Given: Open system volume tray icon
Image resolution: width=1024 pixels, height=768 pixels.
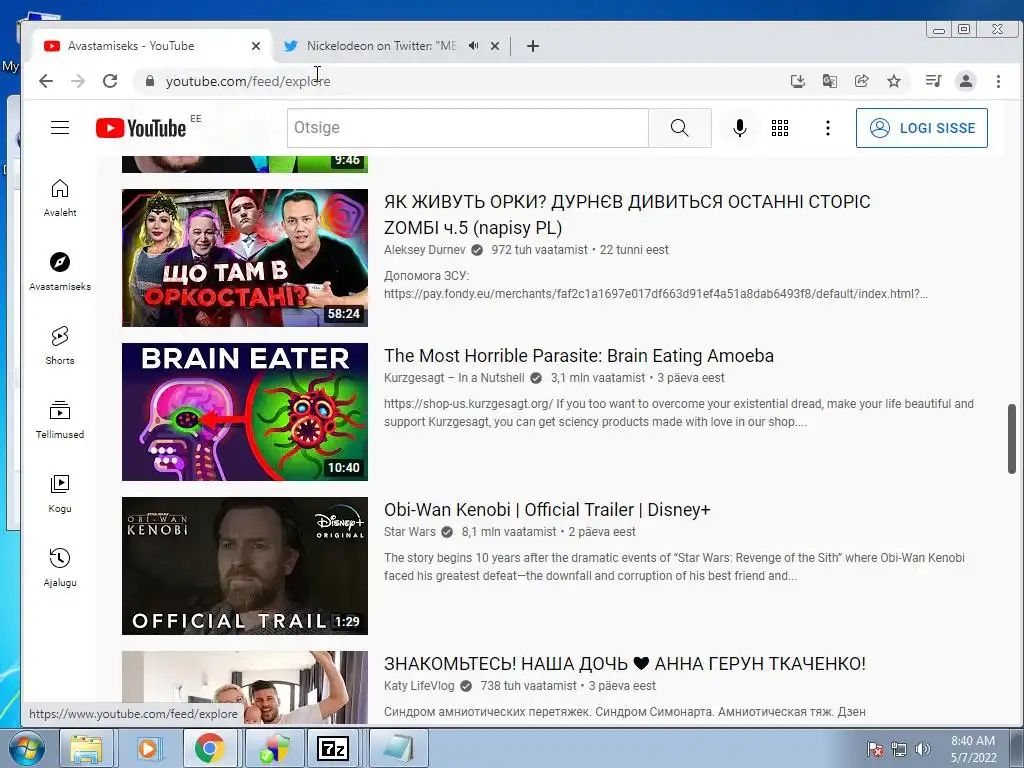Looking at the screenshot, I should click(x=922, y=749).
